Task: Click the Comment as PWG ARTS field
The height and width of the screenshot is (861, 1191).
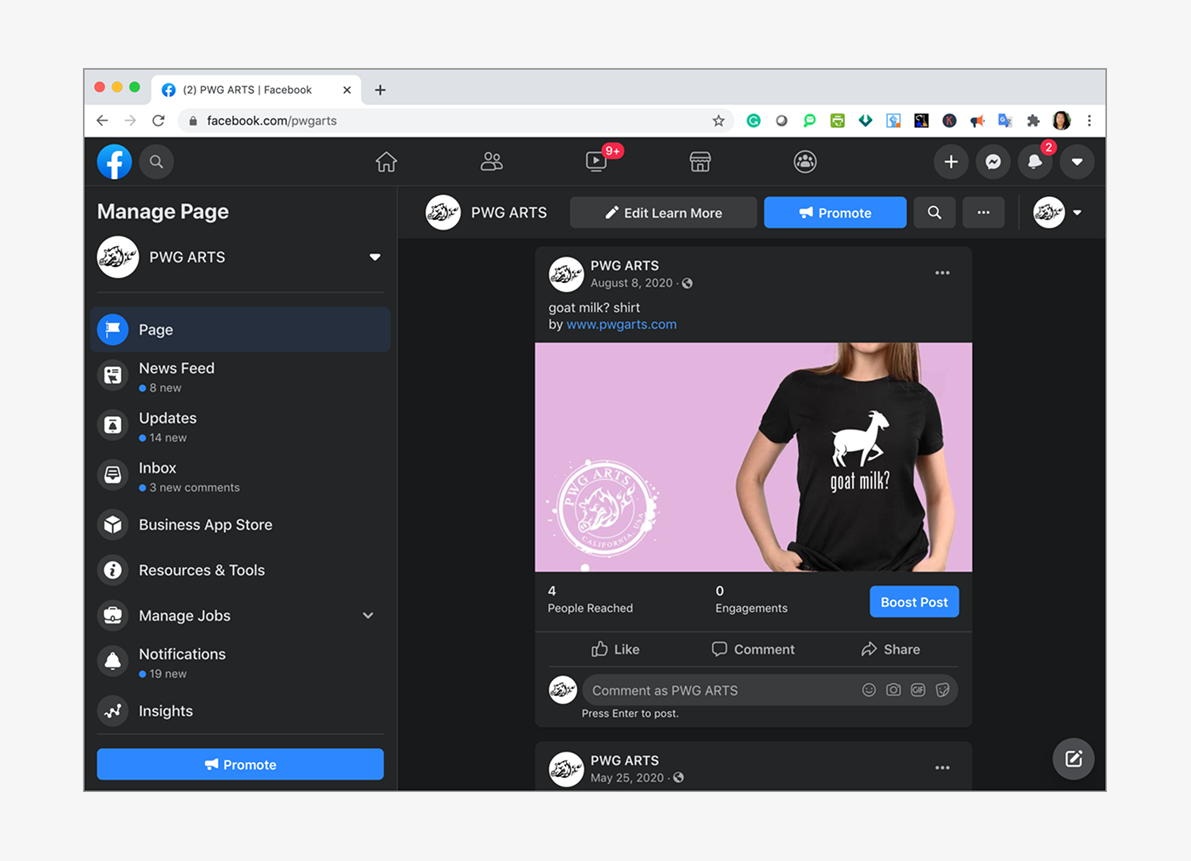Action: [720, 690]
